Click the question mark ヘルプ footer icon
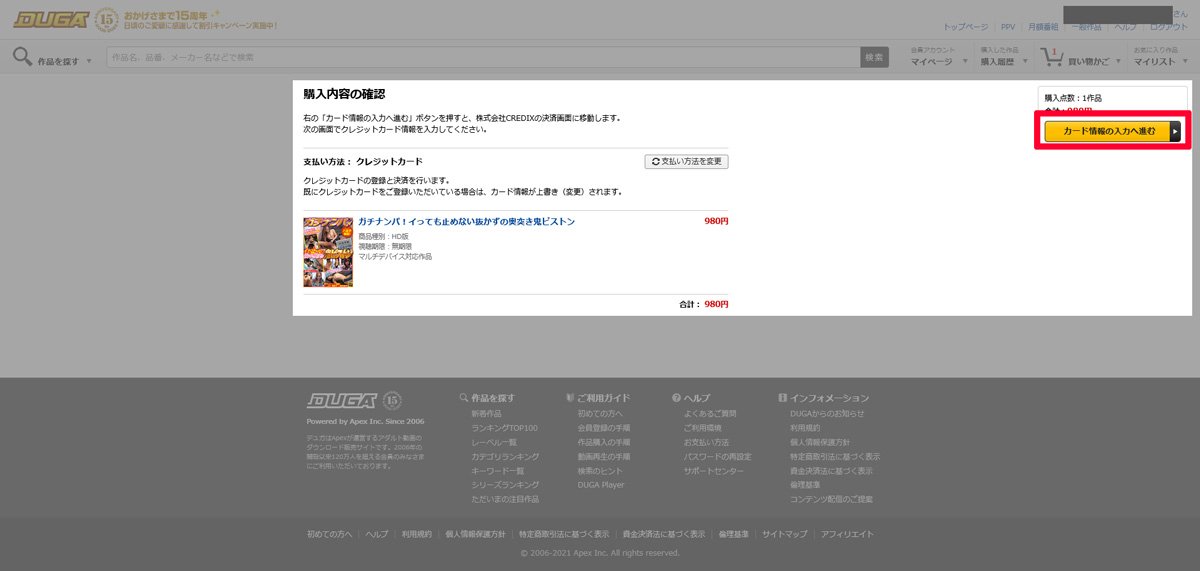Image resolution: width=1200 pixels, height=571 pixels. coord(677,398)
